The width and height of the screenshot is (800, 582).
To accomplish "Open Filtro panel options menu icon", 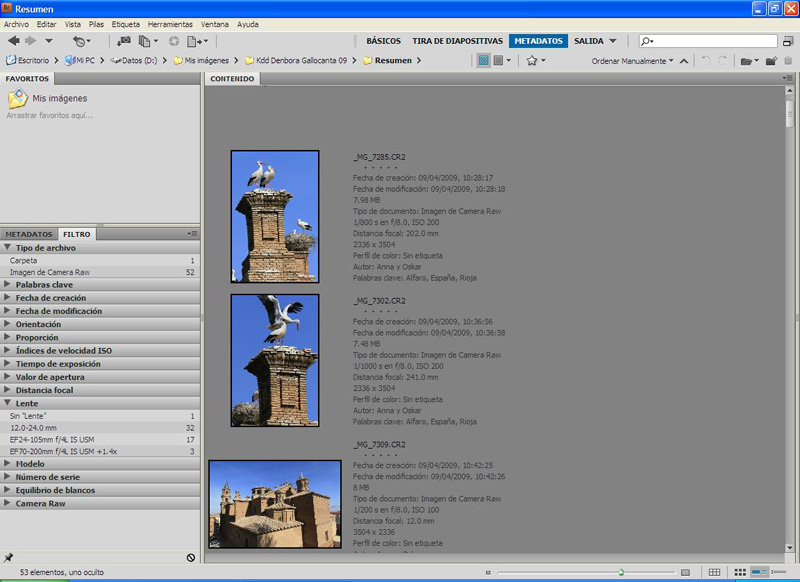I will coord(192,234).
